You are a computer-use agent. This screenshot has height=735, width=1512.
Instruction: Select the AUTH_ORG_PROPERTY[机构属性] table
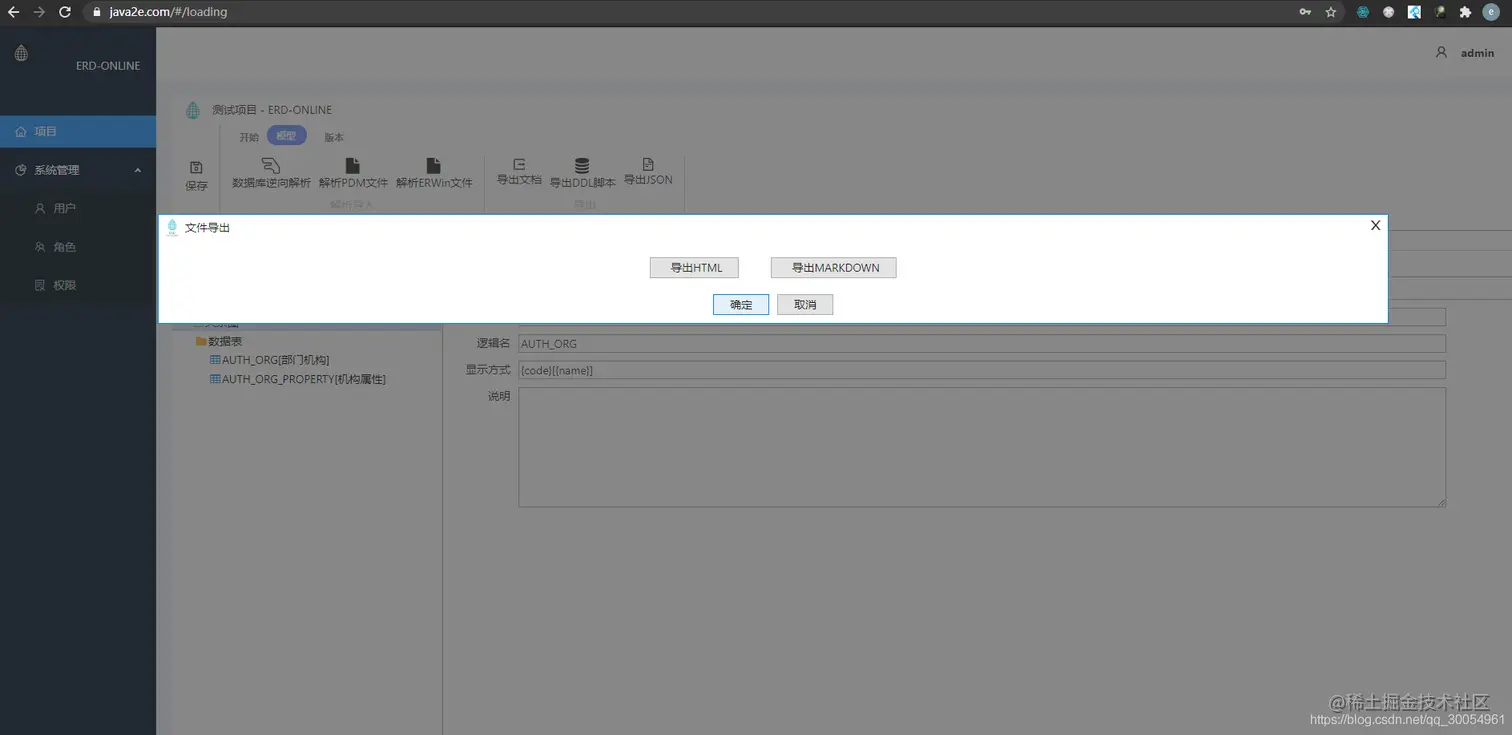(297, 379)
